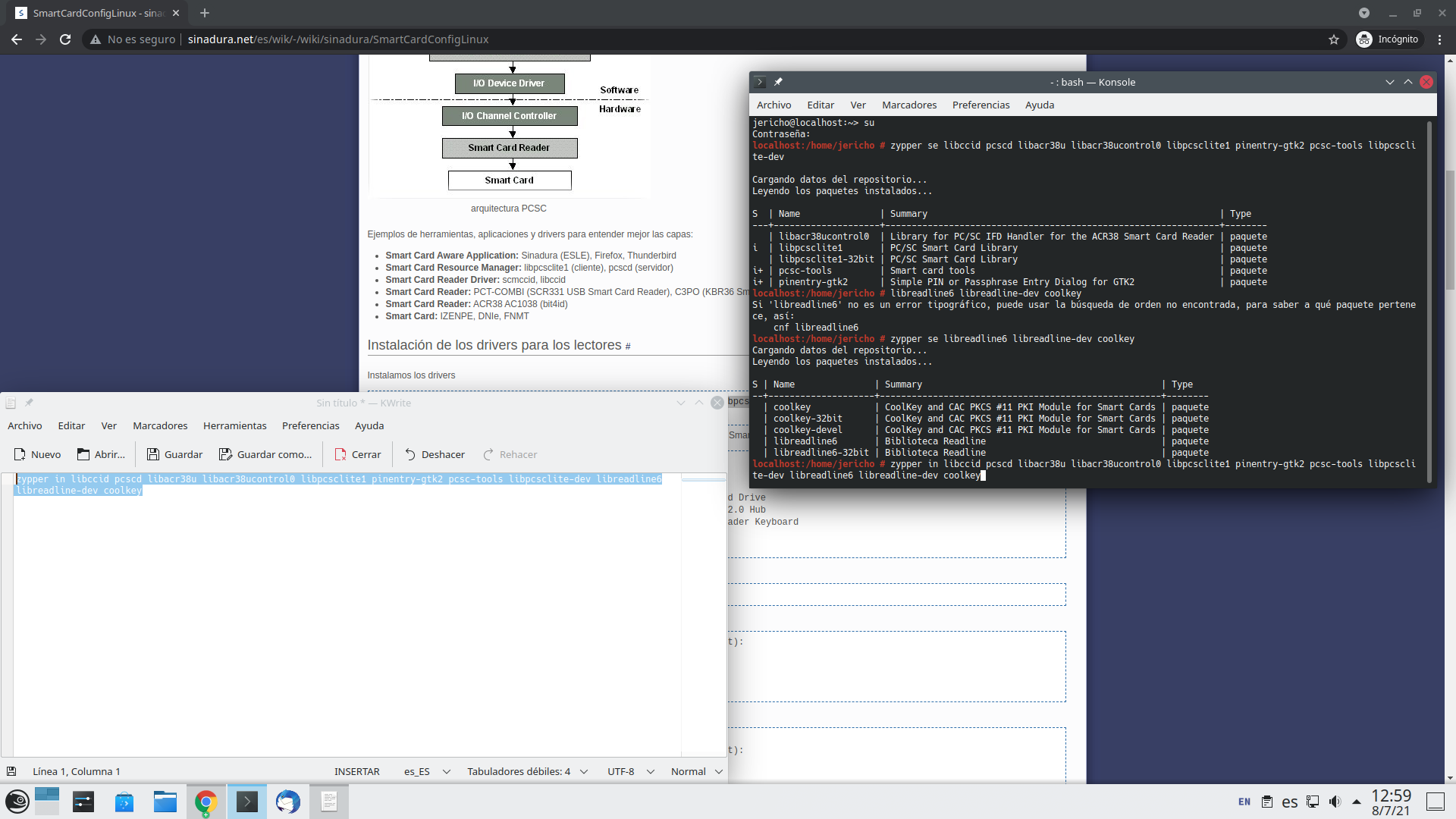The width and height of the screenshot is (1456, 819).
Task: Click Konsole new tab icon in titlebar
Action: tap(761, 82)
